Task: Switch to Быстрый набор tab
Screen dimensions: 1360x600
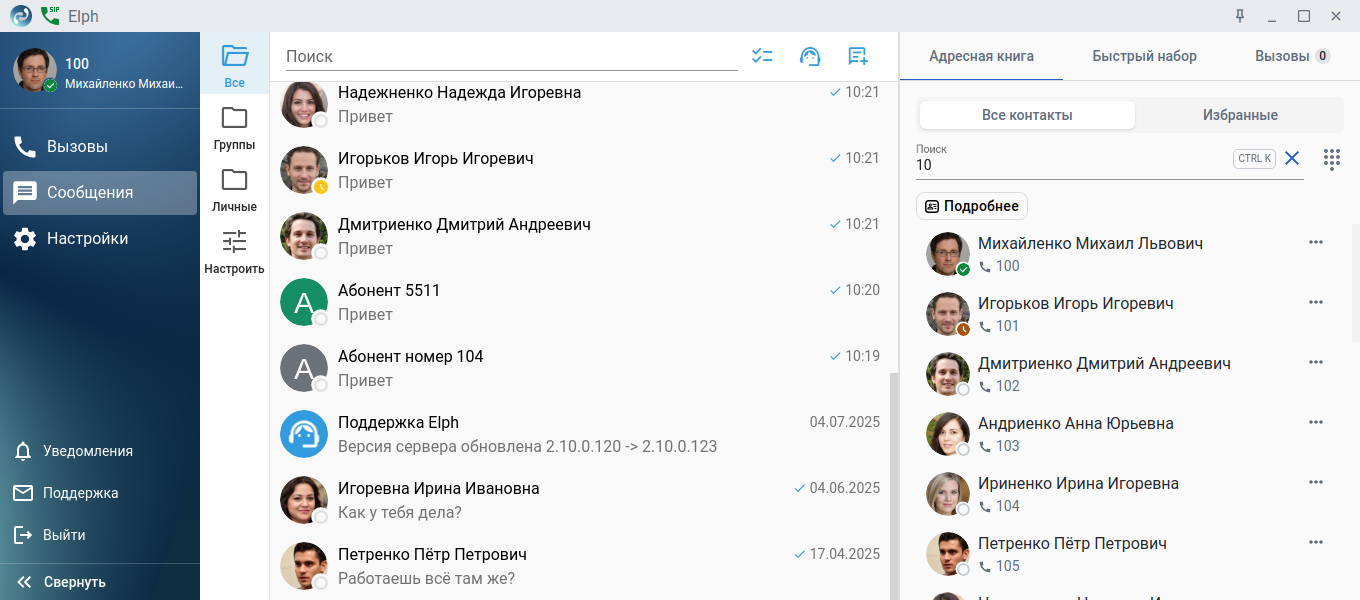Action: (x=1144, y=56)
